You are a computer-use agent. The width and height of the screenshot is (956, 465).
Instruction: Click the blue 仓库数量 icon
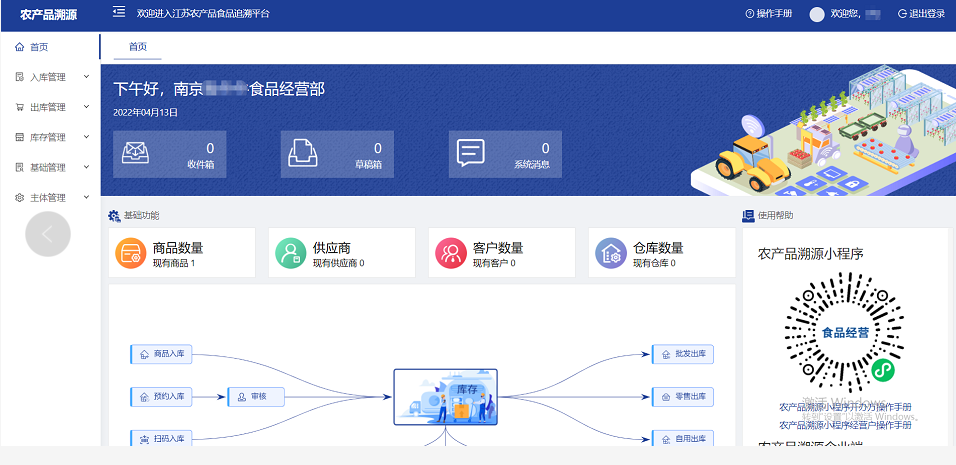[x=610, y=254]
